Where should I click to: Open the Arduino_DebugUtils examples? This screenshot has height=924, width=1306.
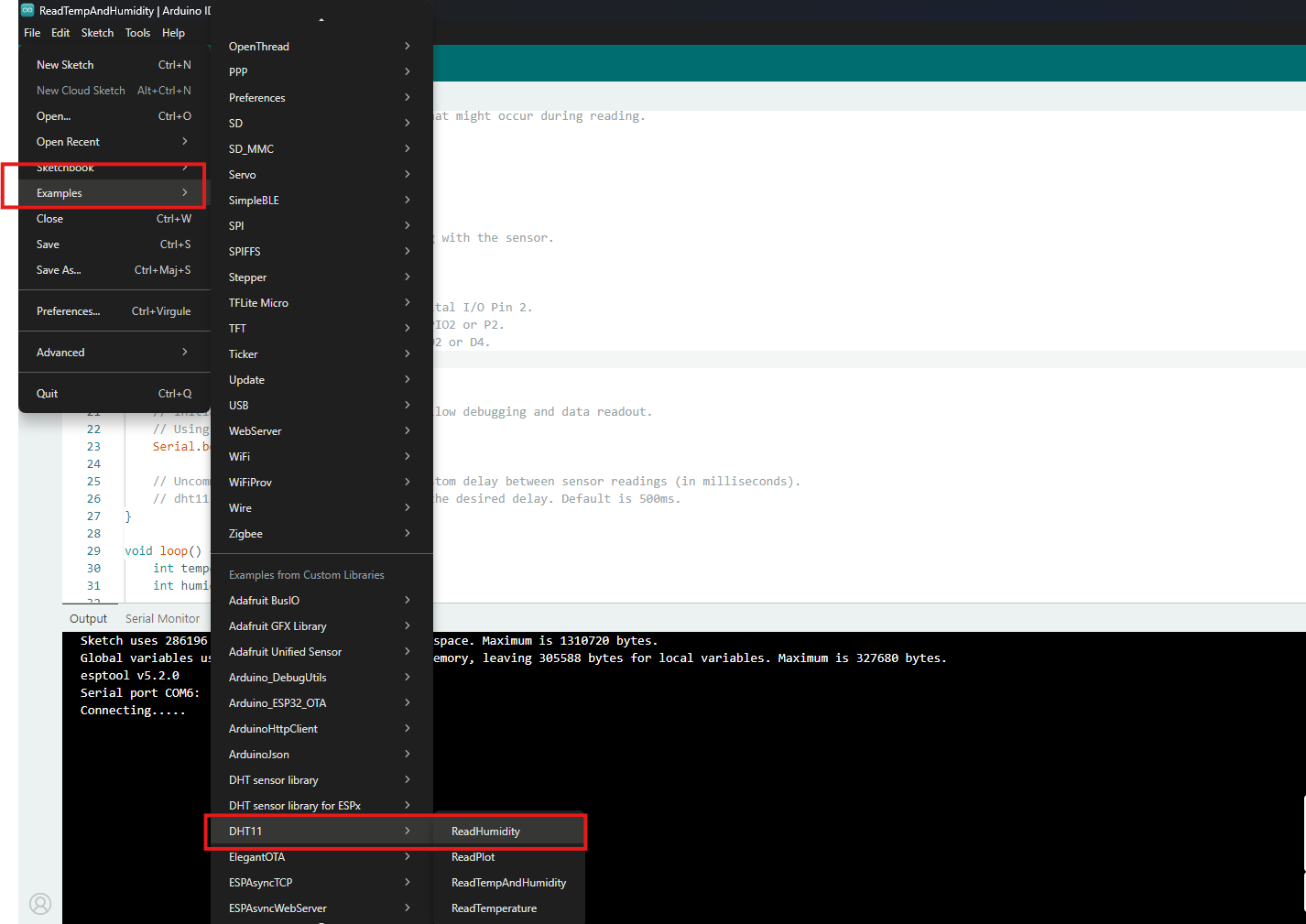[x=321, y=678]
